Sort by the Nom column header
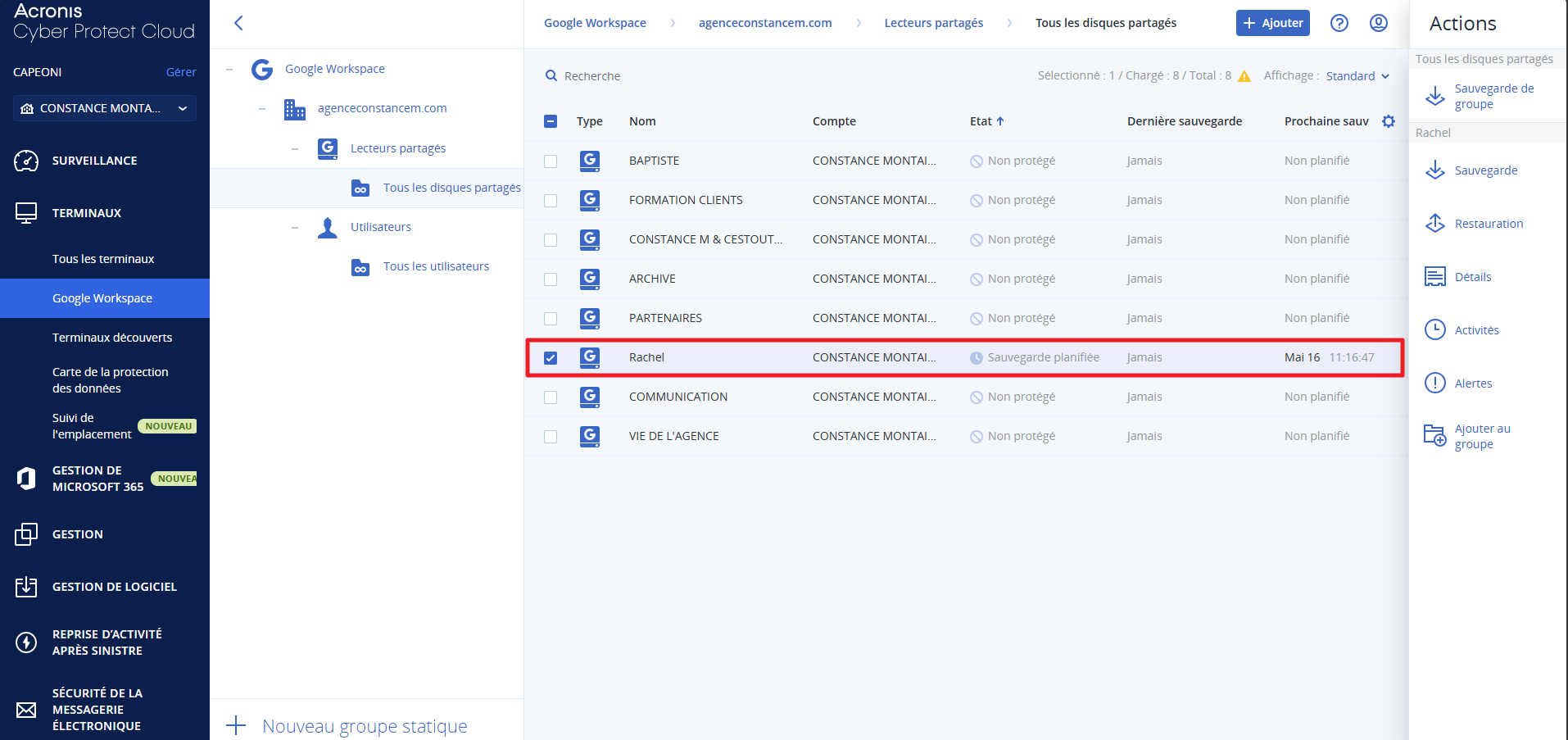Image resolution: width=1568 pixels, height=740 pixels. point(642,121)
